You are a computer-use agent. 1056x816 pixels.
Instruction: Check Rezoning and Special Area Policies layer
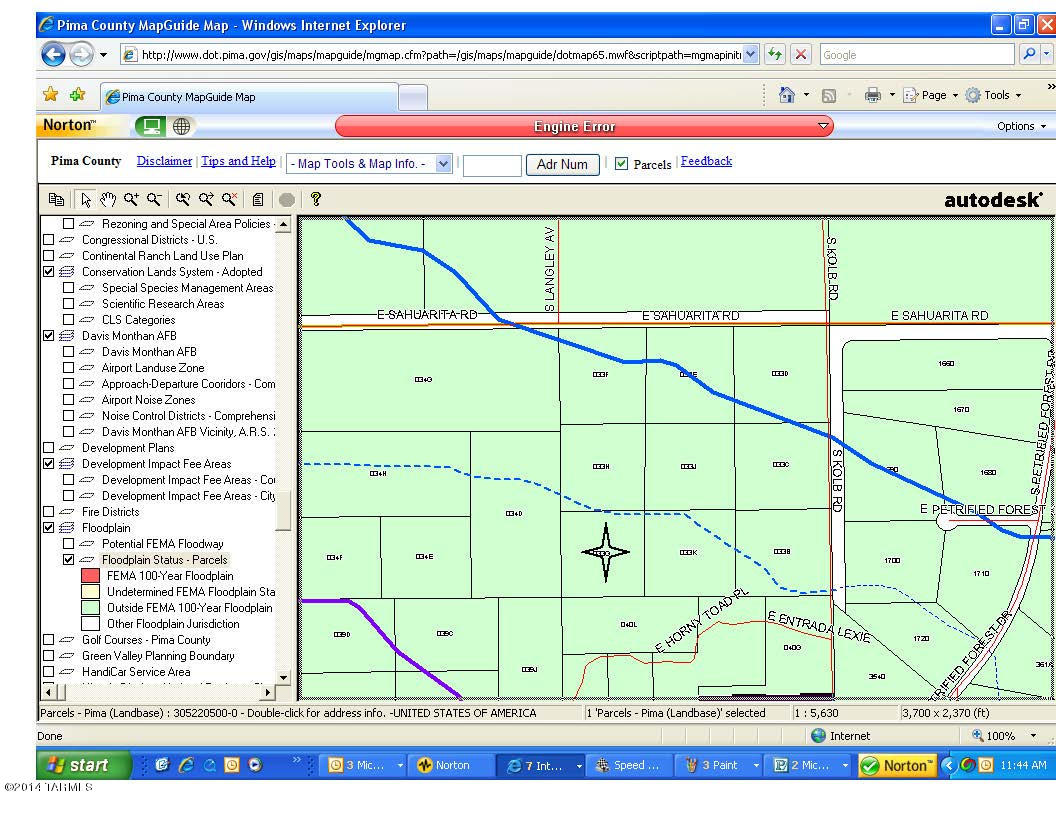tap(69, 224)
